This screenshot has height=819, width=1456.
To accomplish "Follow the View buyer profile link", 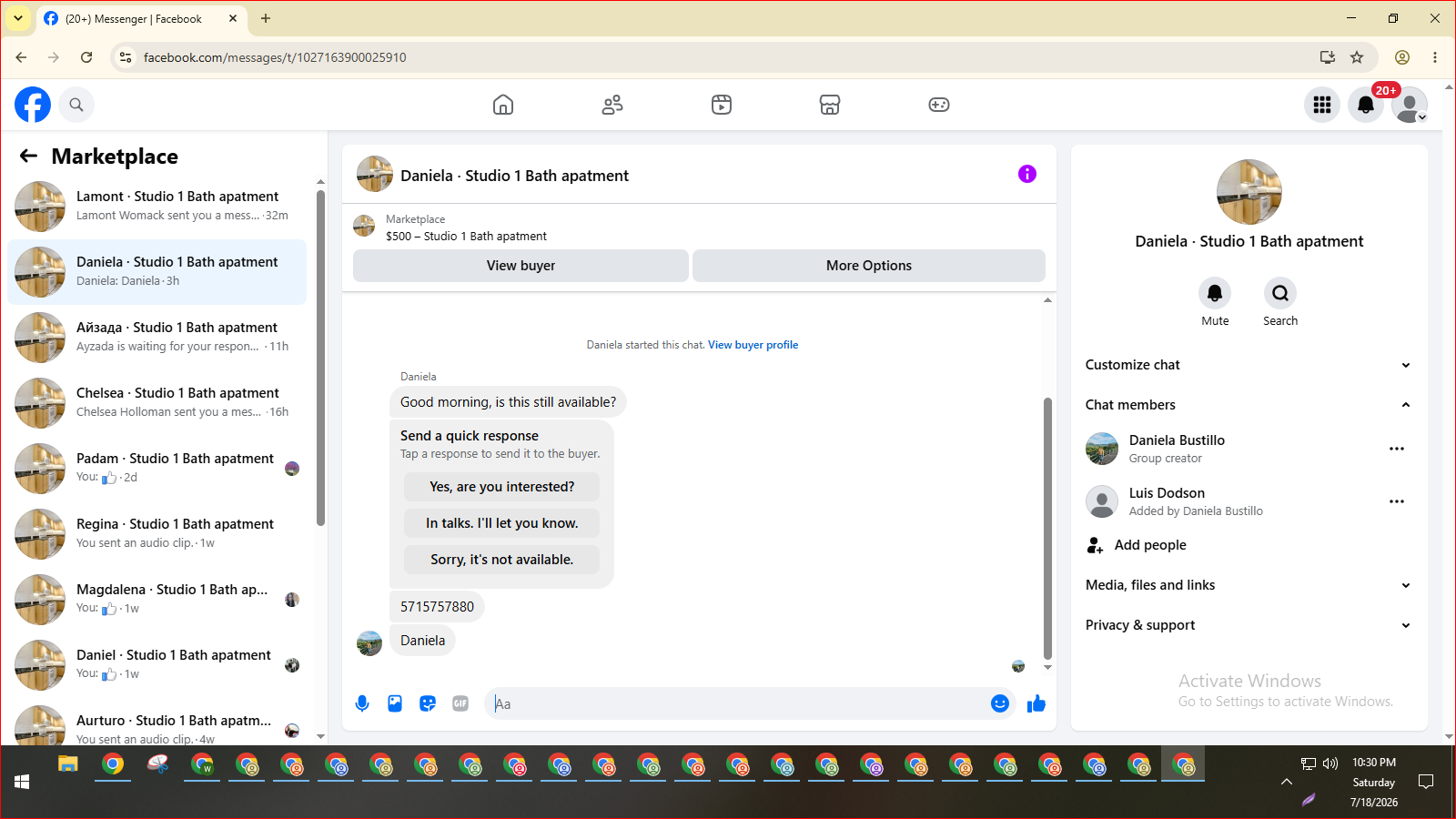I will pyautogui.click(x=753, y=345).
